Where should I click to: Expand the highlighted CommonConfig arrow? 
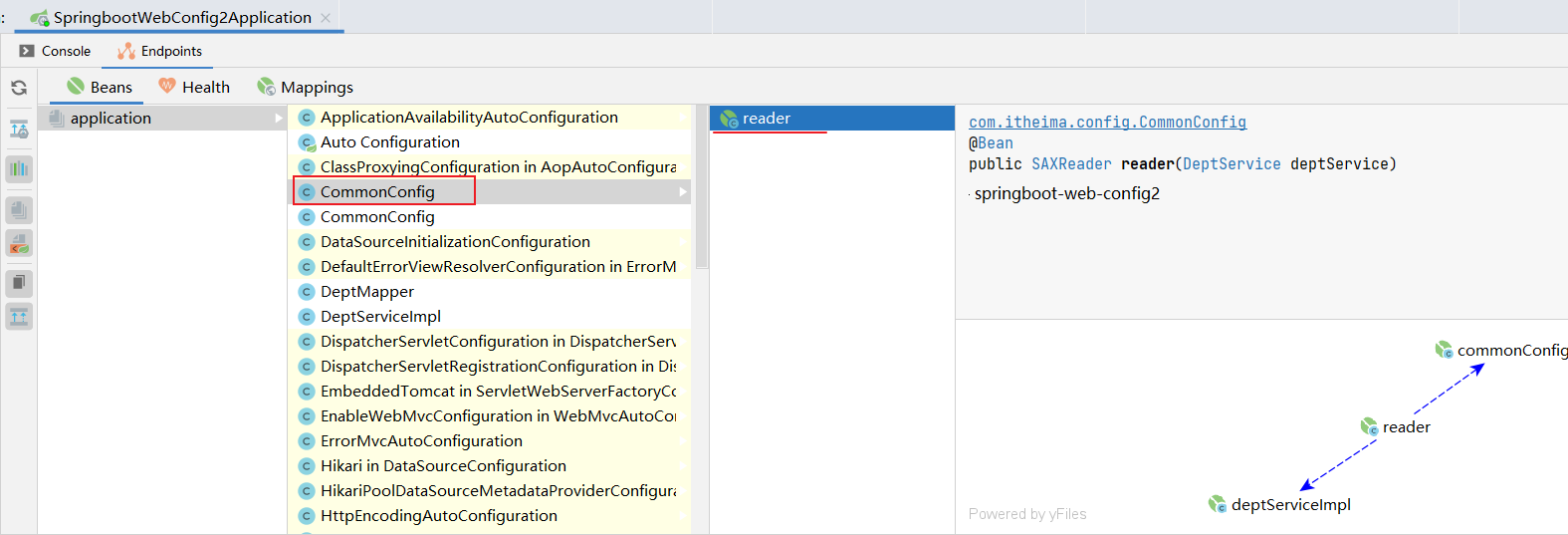tap(683, 191)
